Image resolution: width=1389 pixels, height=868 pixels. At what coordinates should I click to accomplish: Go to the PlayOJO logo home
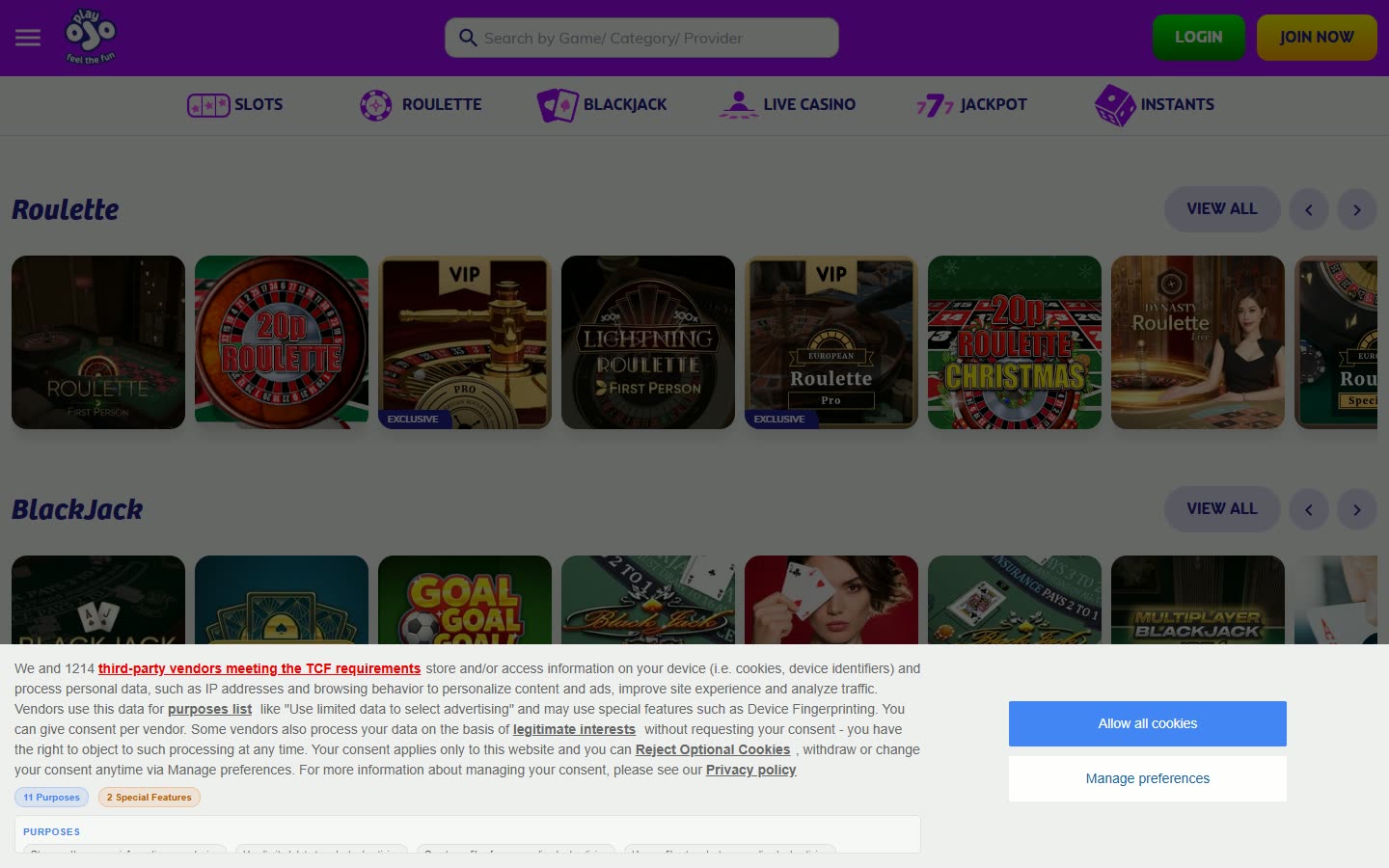pos(91,37)
